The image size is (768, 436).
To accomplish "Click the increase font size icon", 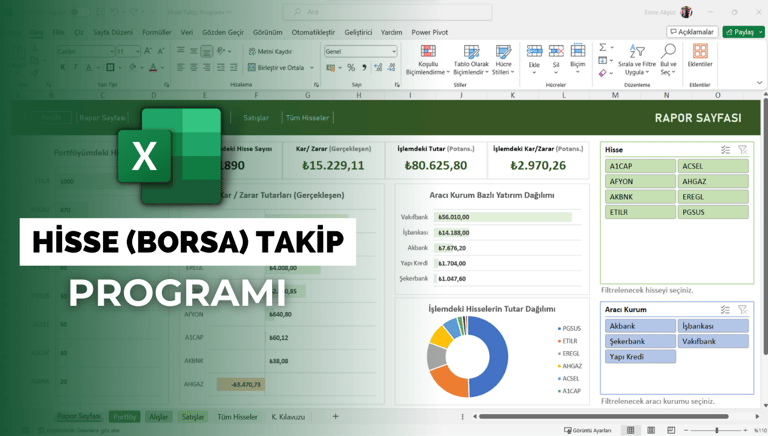I will (148, 51).
